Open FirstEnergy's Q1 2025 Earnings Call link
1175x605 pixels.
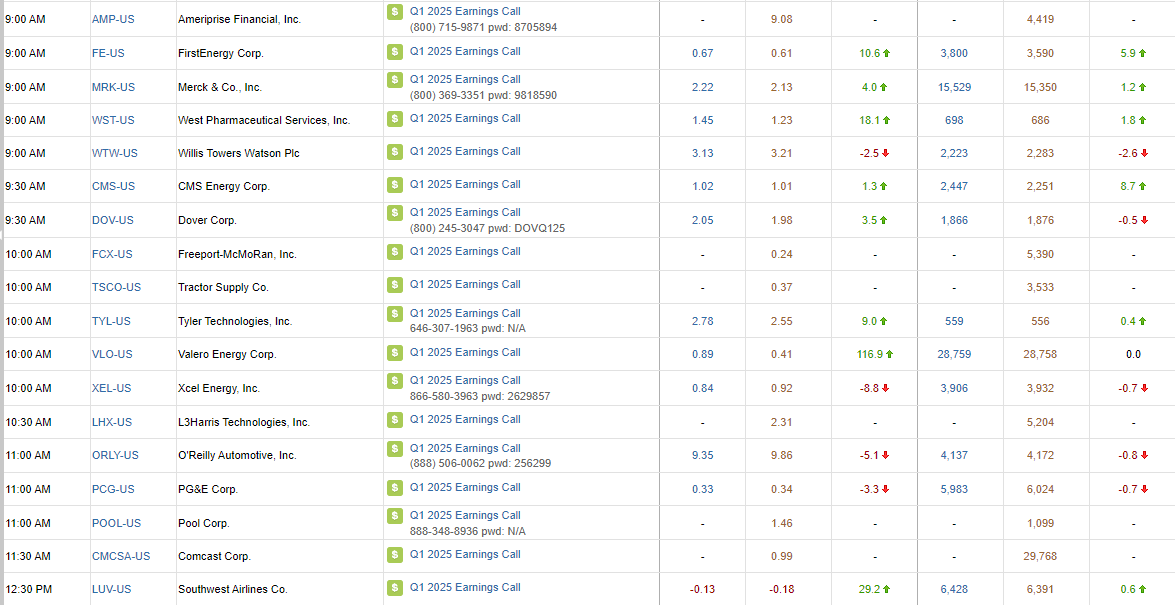[x=465, y=52]
